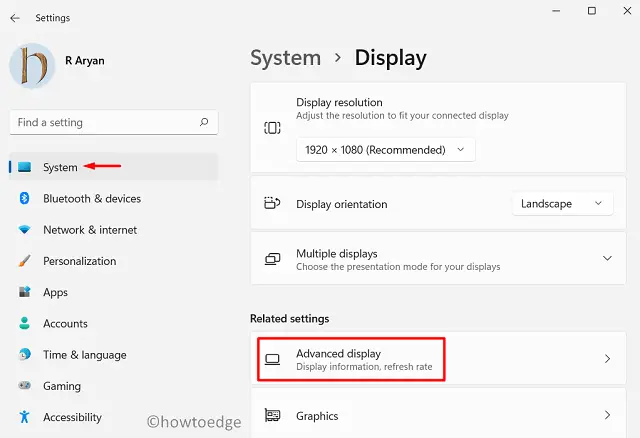Click the R Aryan profile avatar

33,65
